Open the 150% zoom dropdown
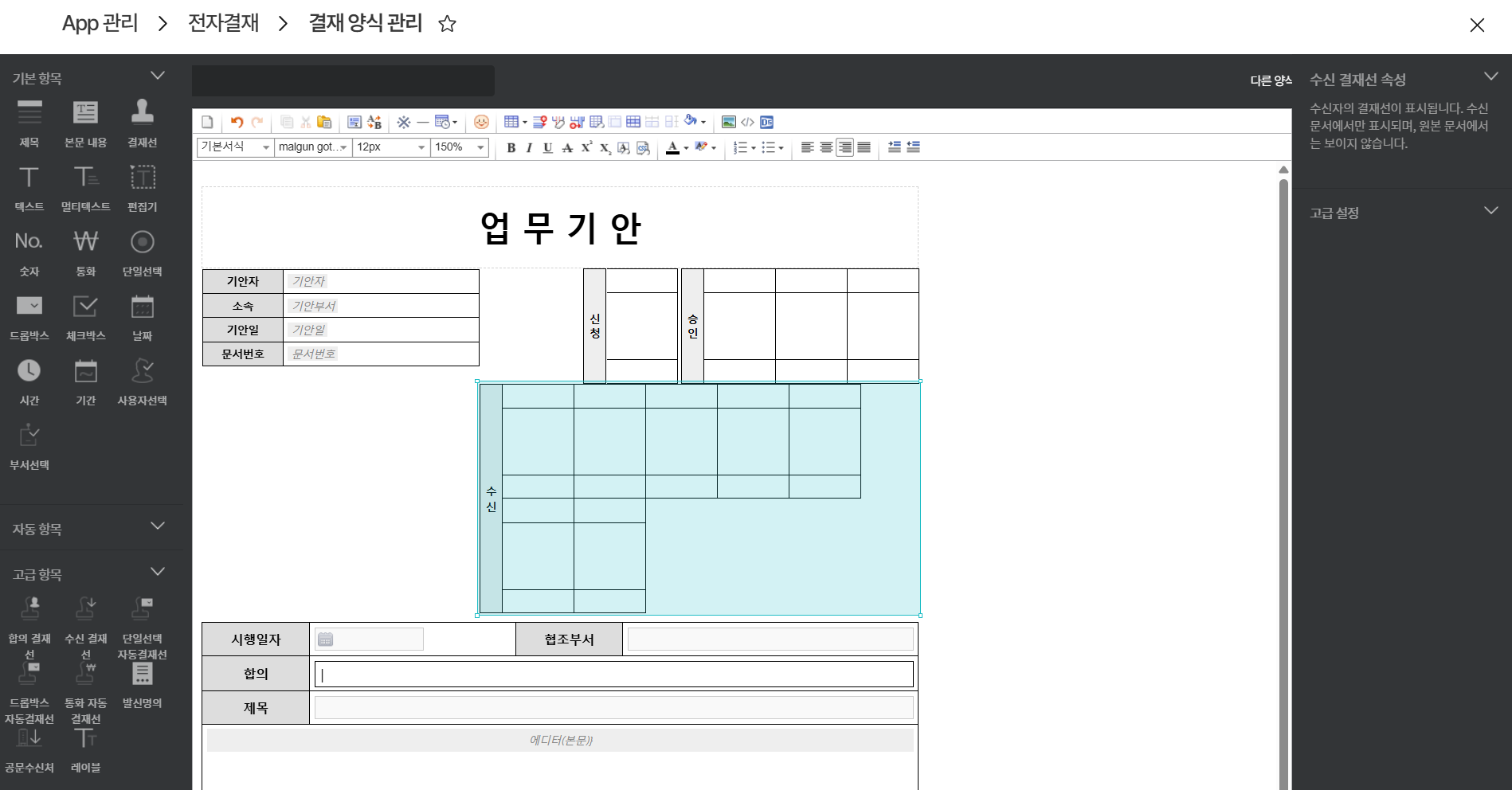 click(480, 147)
